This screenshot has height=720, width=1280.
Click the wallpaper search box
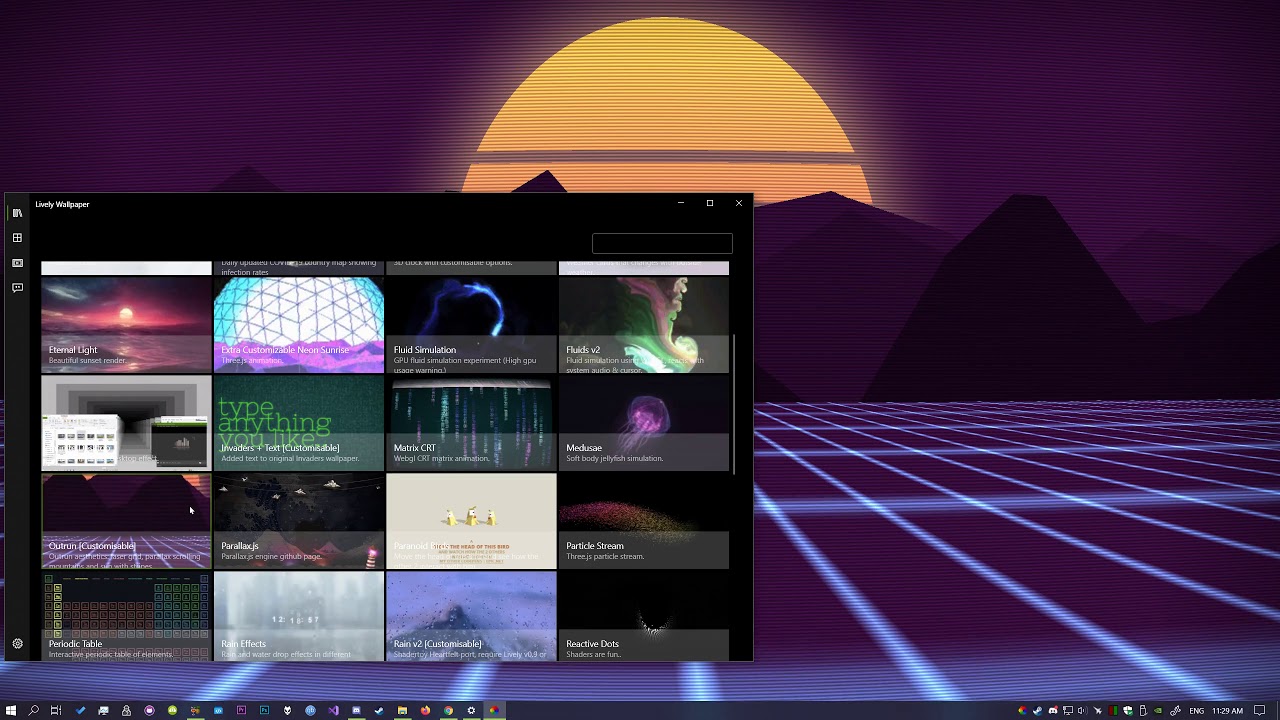pyautogui.click(x=662, y=244)
